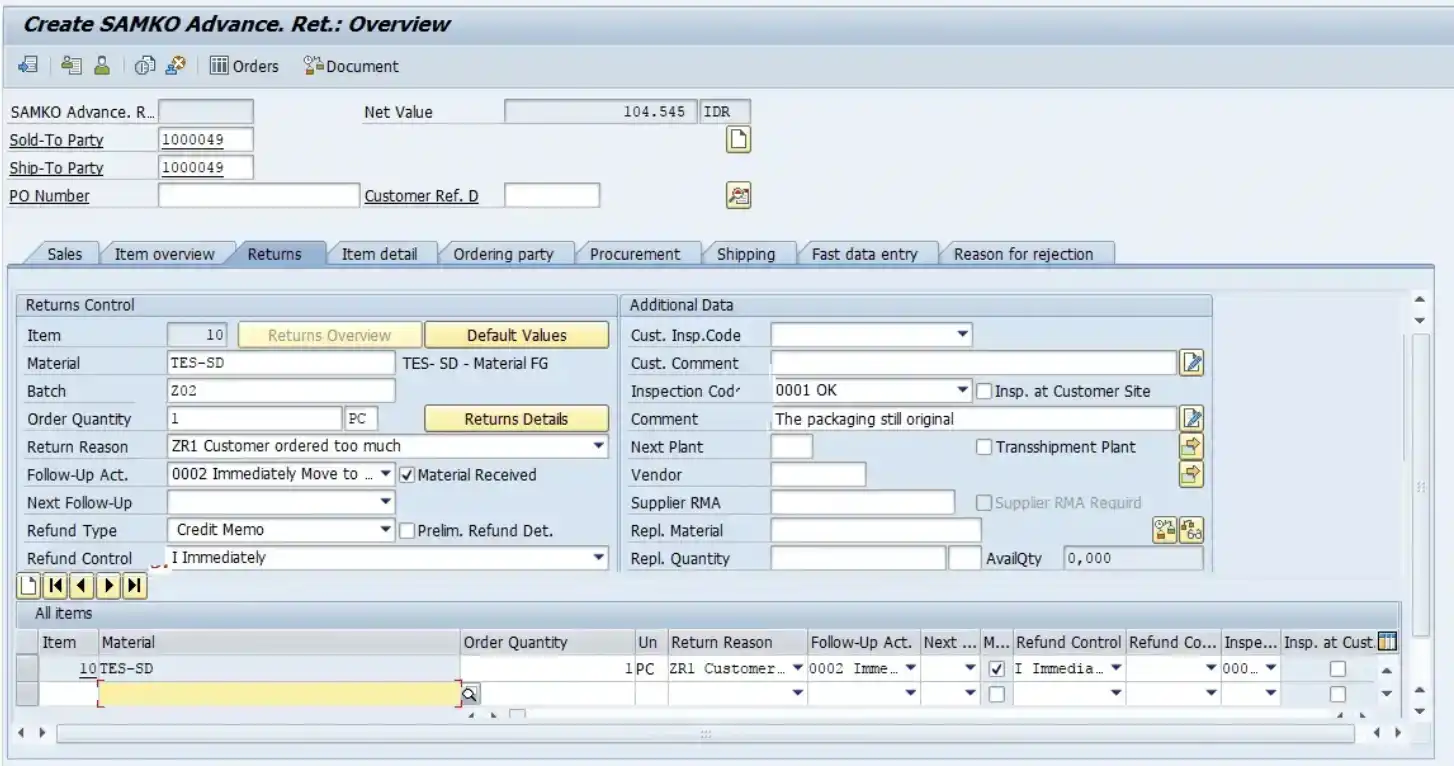Open the Return Reason dropdown
1454x766 pixels.
coord(598,447)
